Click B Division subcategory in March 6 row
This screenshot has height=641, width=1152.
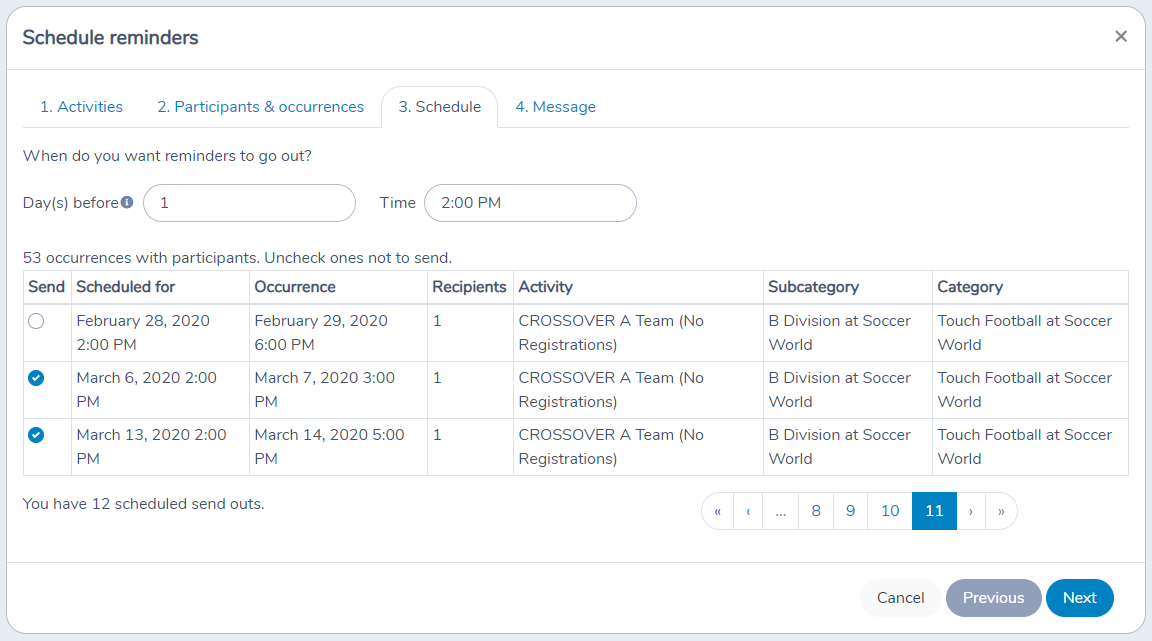848,390
